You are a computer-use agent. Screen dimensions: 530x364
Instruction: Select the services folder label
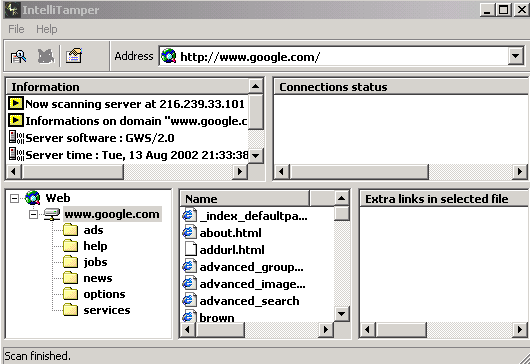(107, 310)
